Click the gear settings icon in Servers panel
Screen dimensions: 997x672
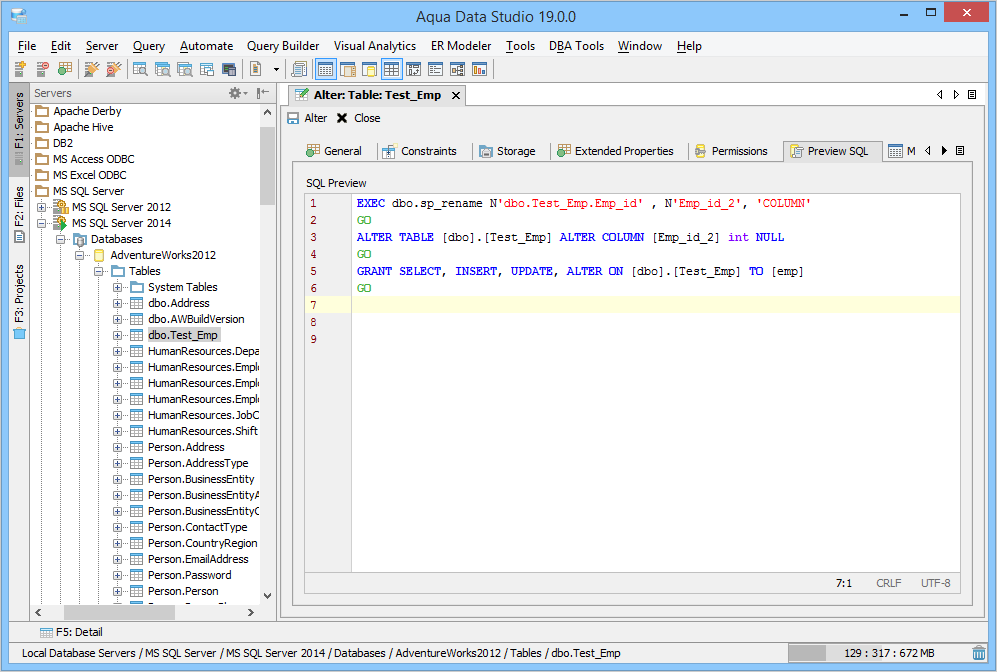tap(236, 93)
